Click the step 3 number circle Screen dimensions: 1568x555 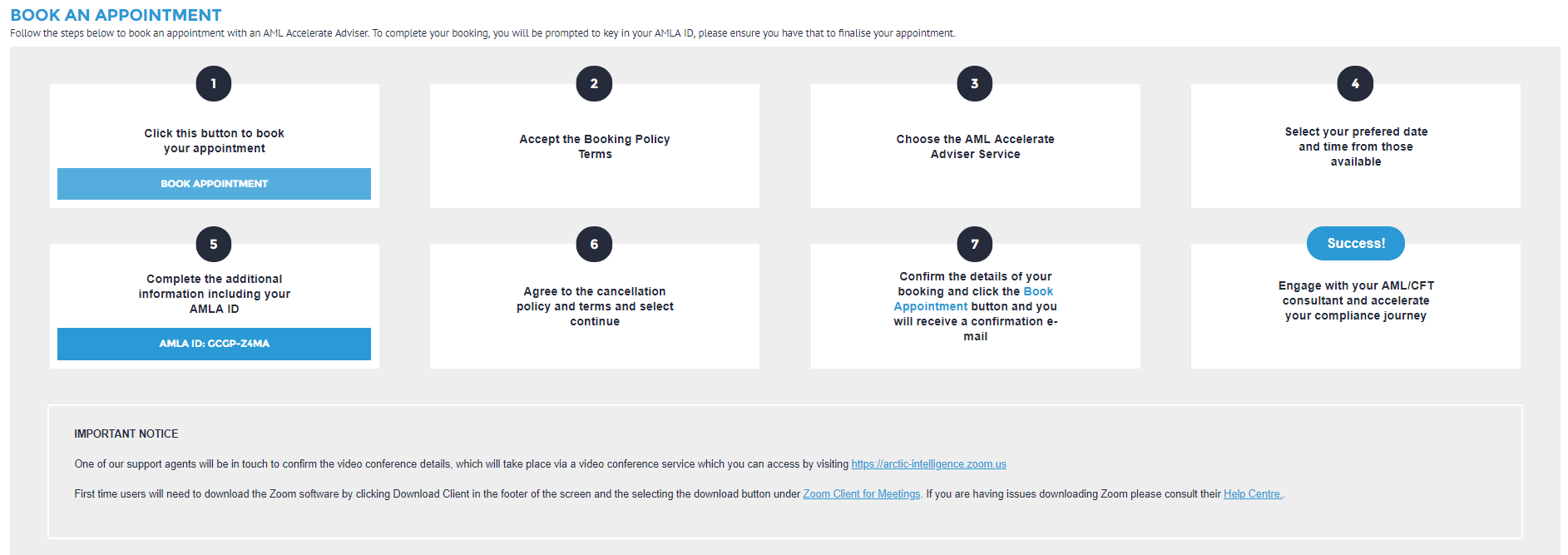pos(974,83)
